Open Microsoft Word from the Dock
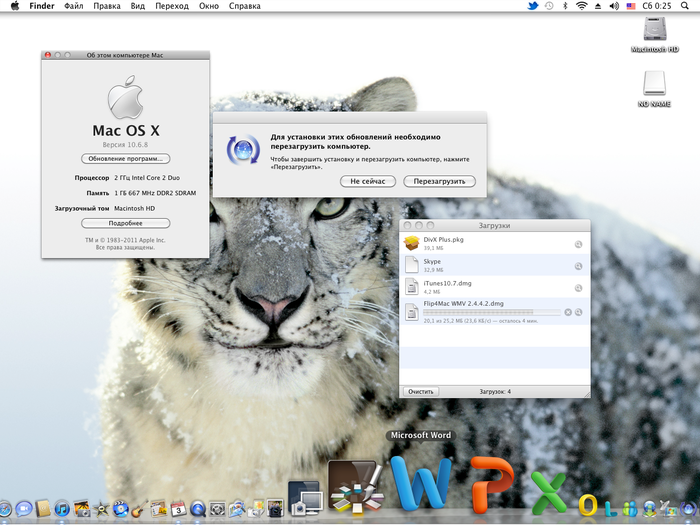Viewport: 700px width, 525px height. (420, 484)
